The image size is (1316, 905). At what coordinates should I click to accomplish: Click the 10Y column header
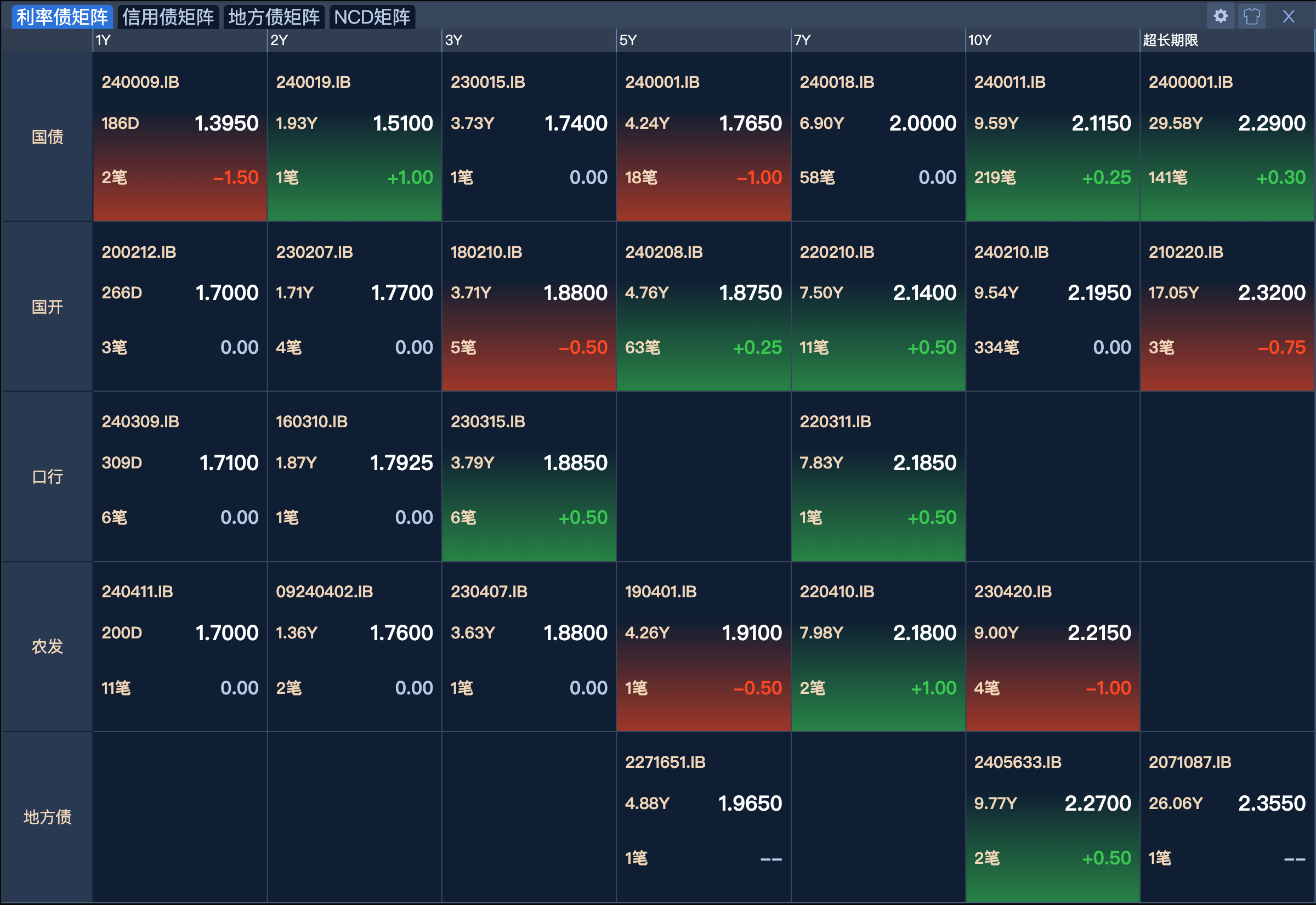979,40
